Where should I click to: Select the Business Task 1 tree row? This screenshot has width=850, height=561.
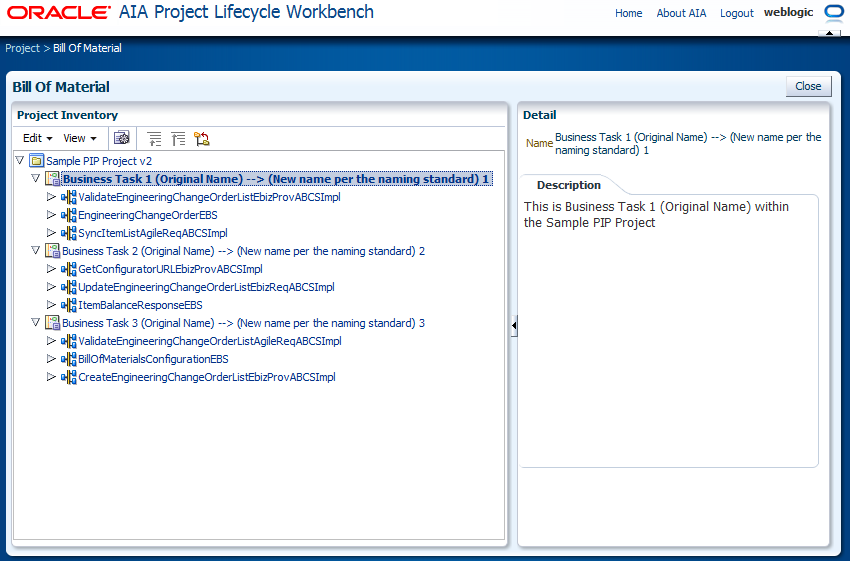[276, 179]
